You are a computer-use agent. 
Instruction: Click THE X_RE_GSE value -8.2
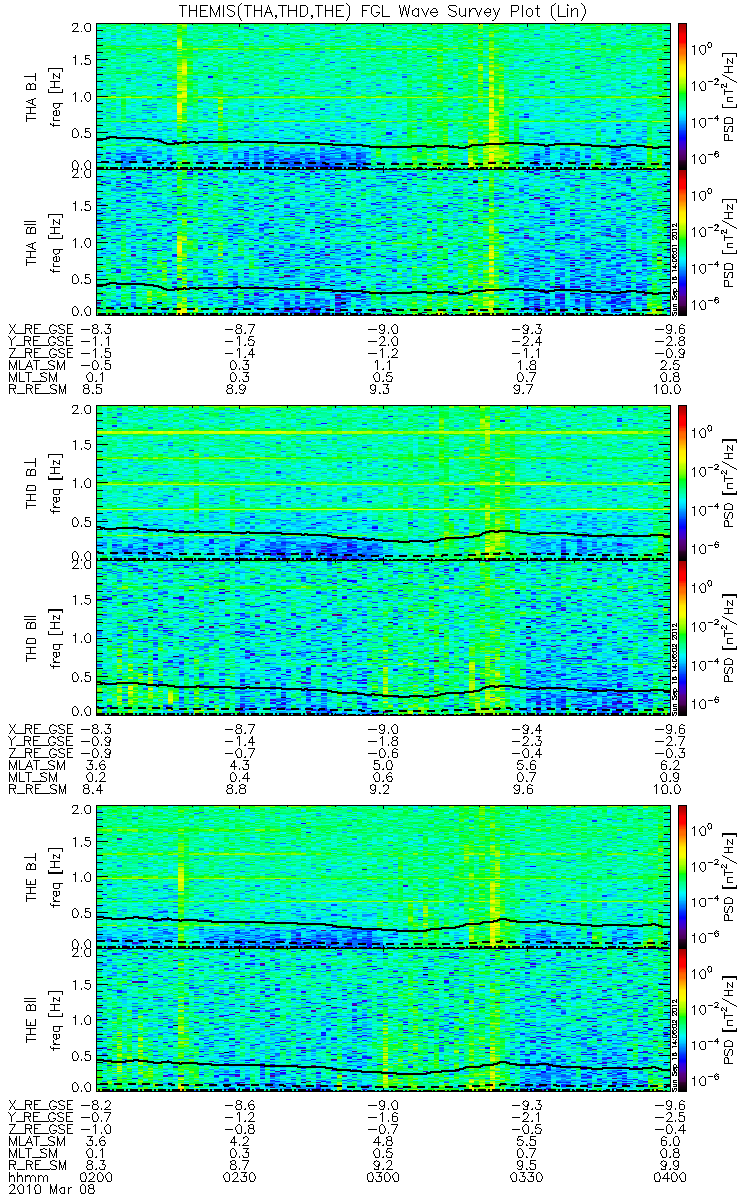tap(96, 1104)
